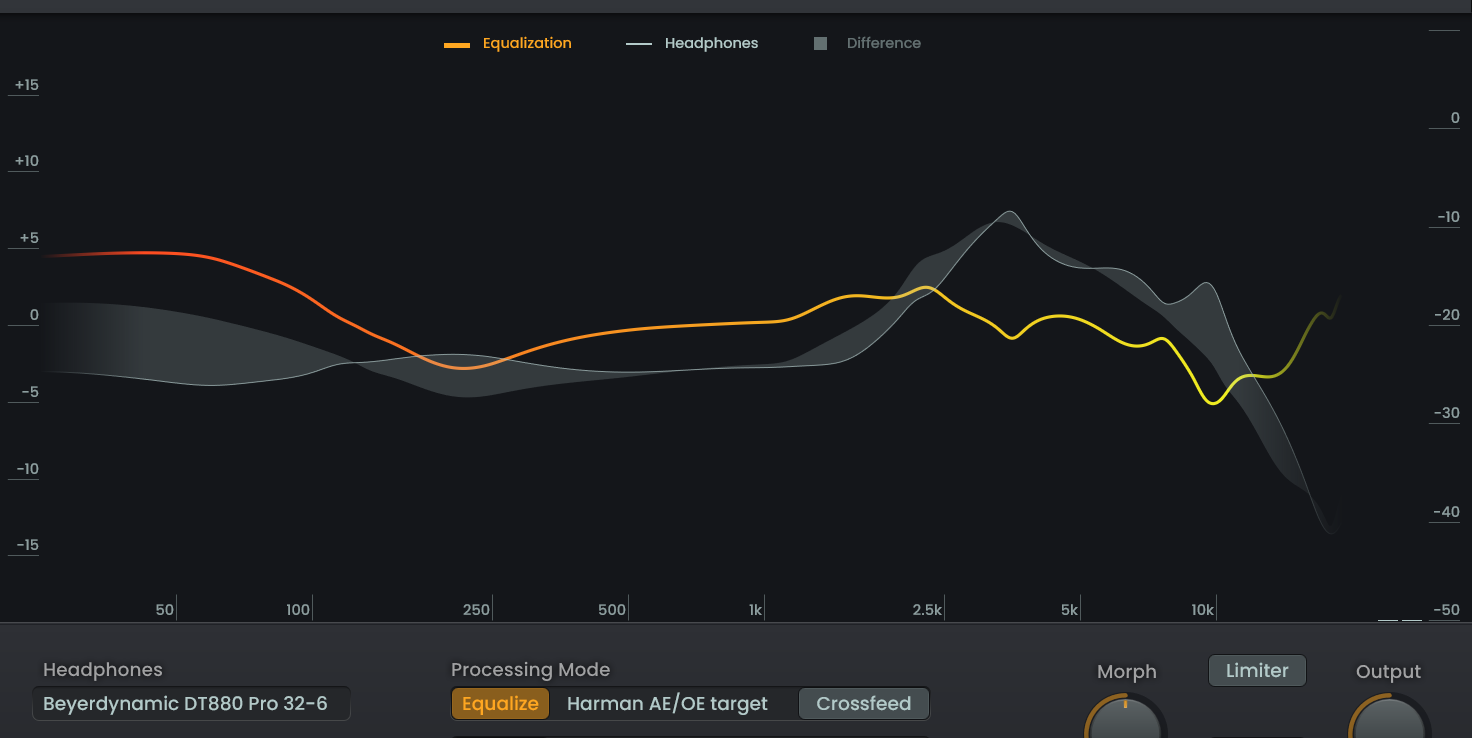This screenshot has height=738, width=1472.
Task: Toggle the Difference legend square
Action: [x=820, y=44]
